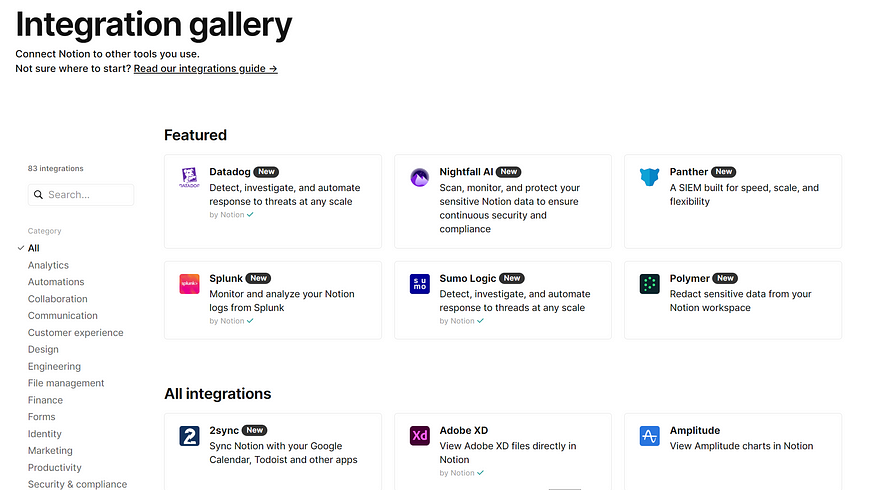Viewport: 875px width, 490px height.
Task: Select the All category filter
Action: click(x=34, y=248)
